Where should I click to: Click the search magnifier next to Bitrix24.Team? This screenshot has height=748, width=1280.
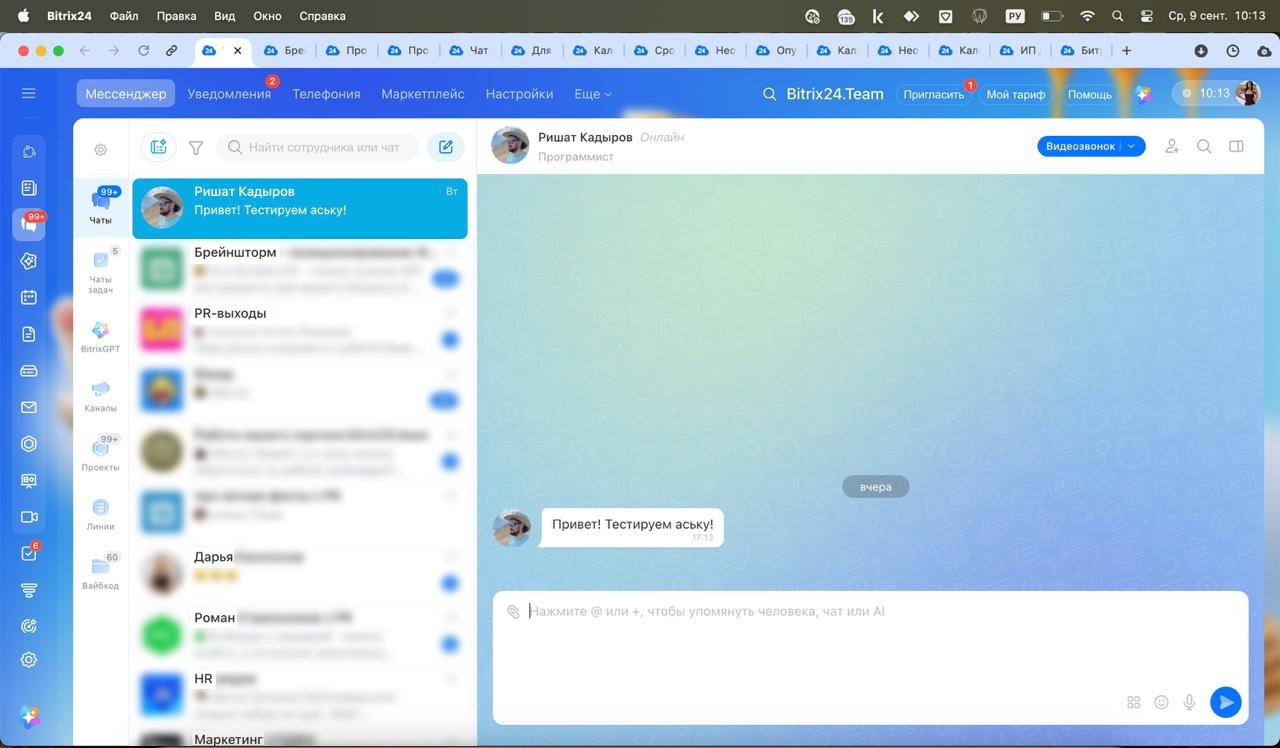(x=769, y=94)
